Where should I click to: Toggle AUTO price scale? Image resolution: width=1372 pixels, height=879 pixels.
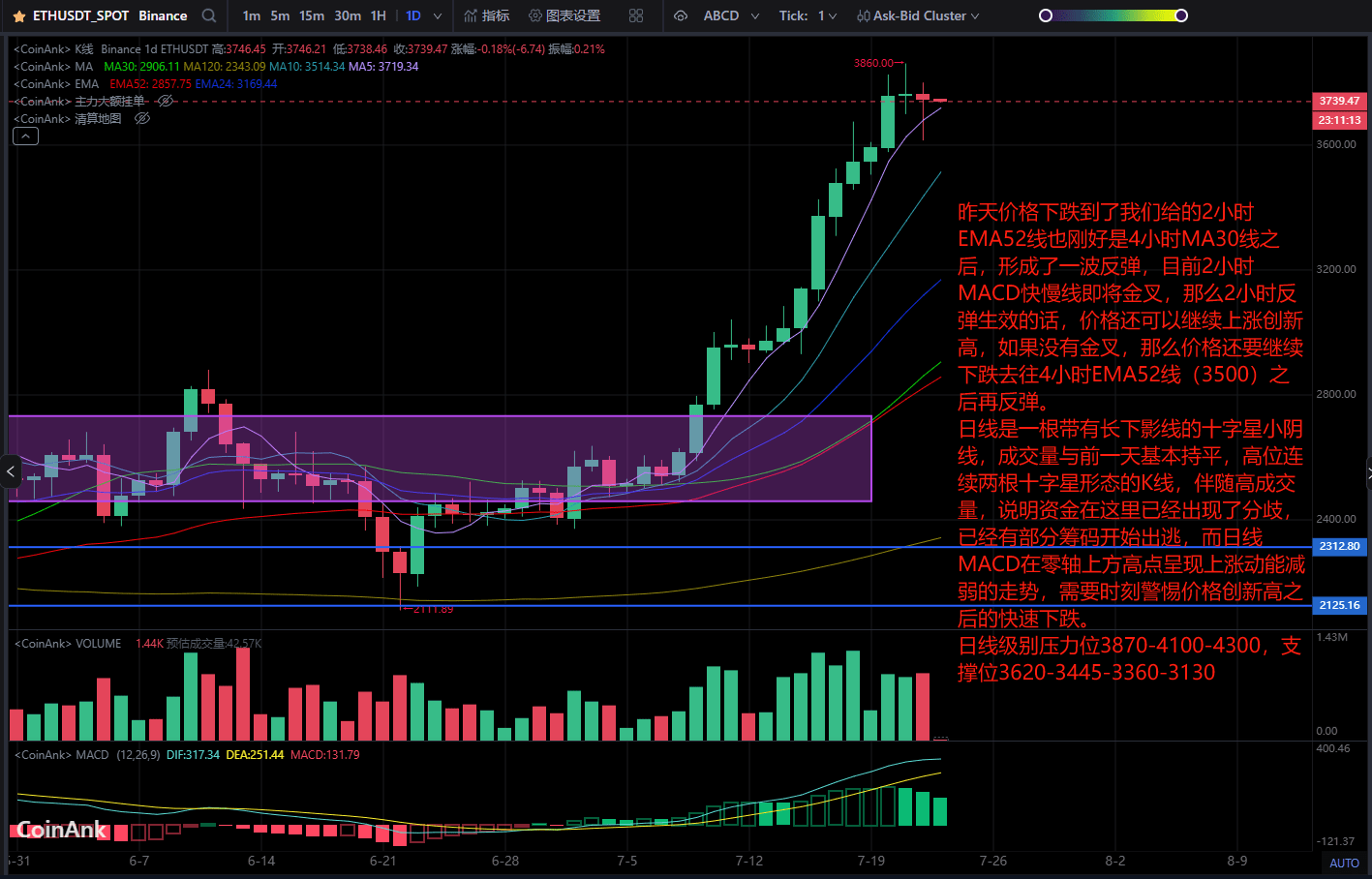coord(1344,863)
